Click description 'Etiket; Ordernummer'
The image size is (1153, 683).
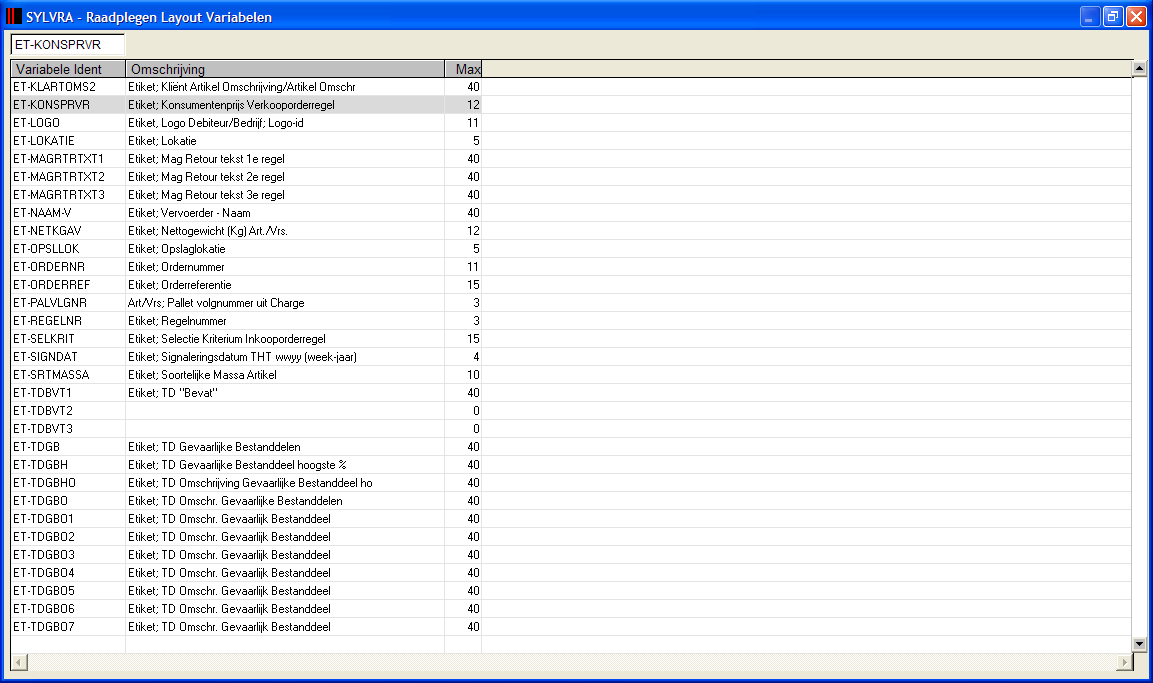tap(176, 267)
